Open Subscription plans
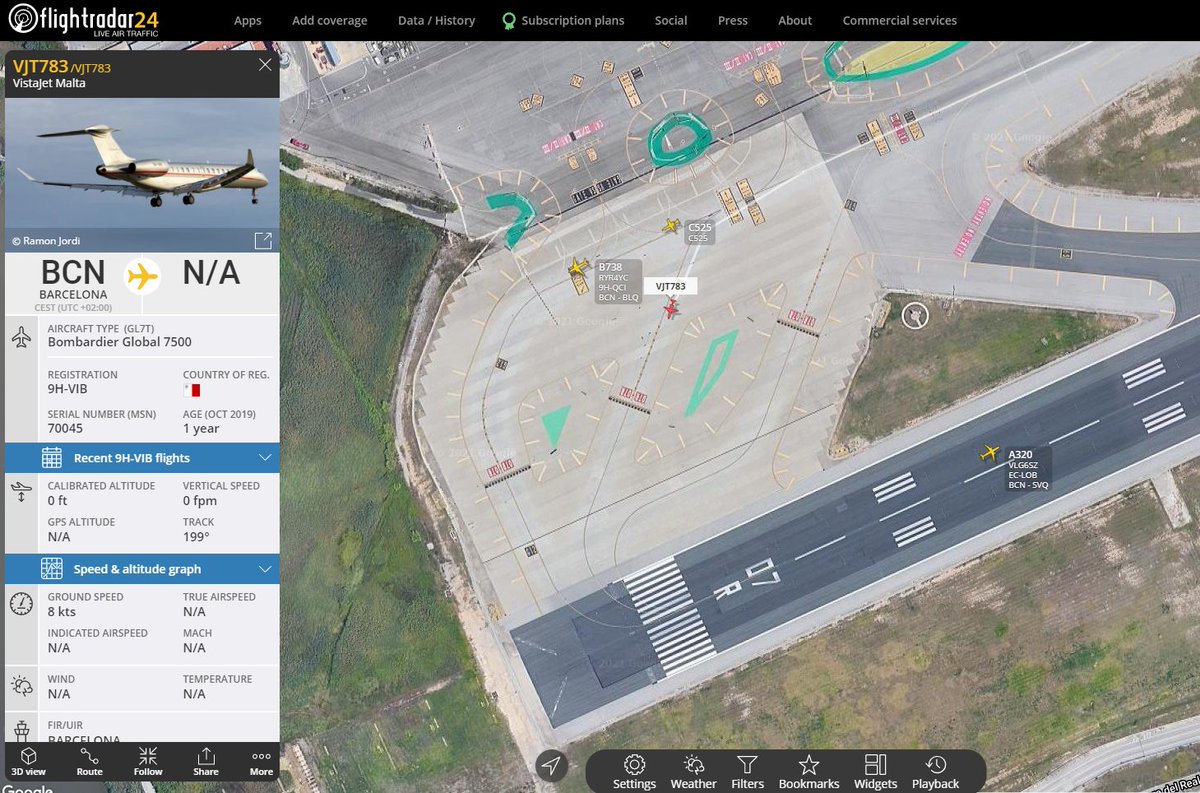The width and height of the screenshot is (1200, 793). tap(572, 20)
